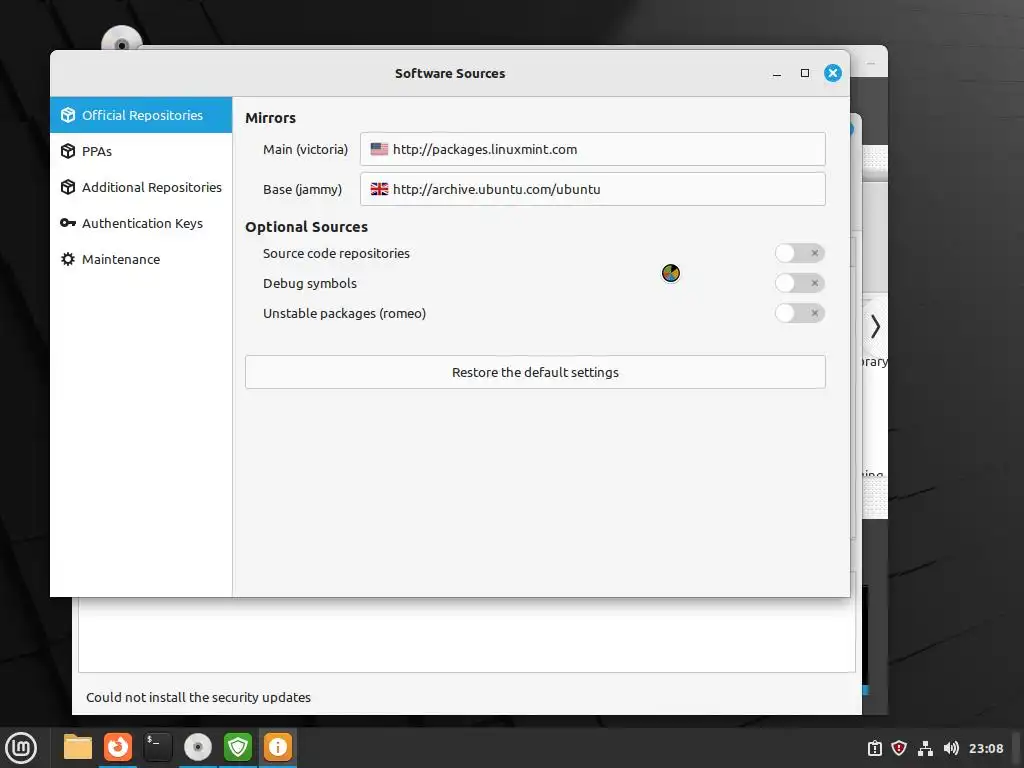Click the Optional Sources heading
The image size is (1024, 768).
pos(306,227)
